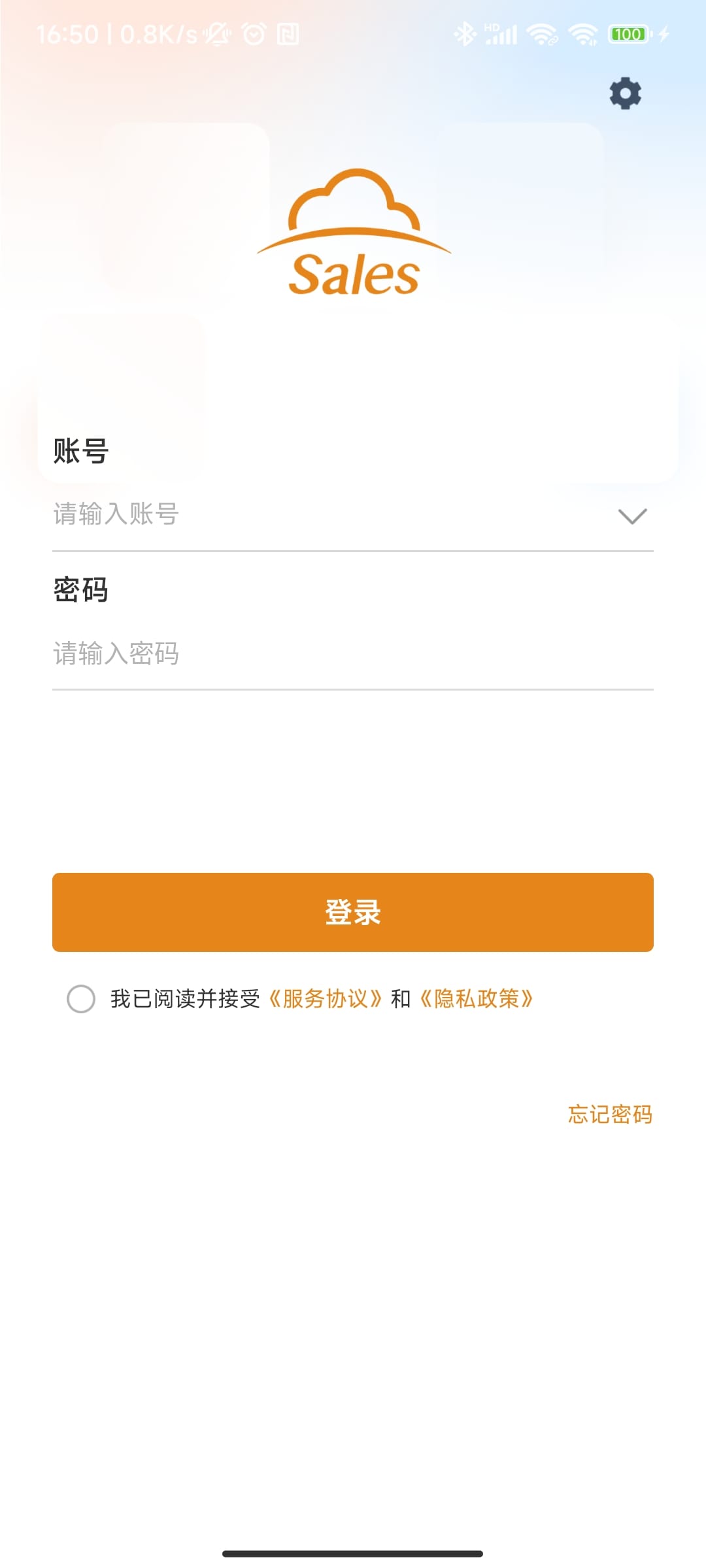Open settings via the gear icon
The width and height of the screenshot is (706, 1568).
[x=625, y=93]
